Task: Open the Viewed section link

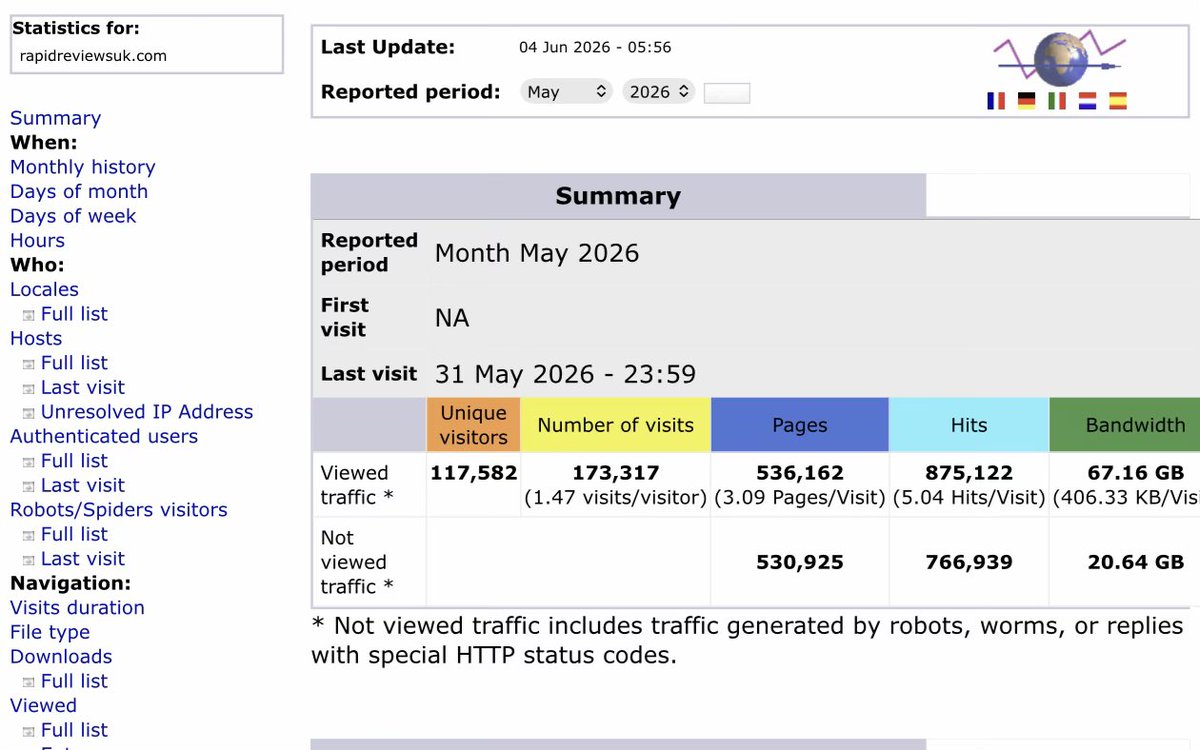Action: [x=43, y=706]
